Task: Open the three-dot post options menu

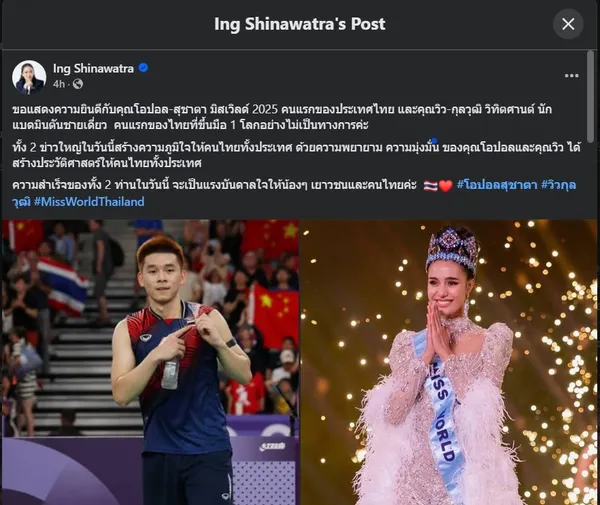Action: (571, 76)
